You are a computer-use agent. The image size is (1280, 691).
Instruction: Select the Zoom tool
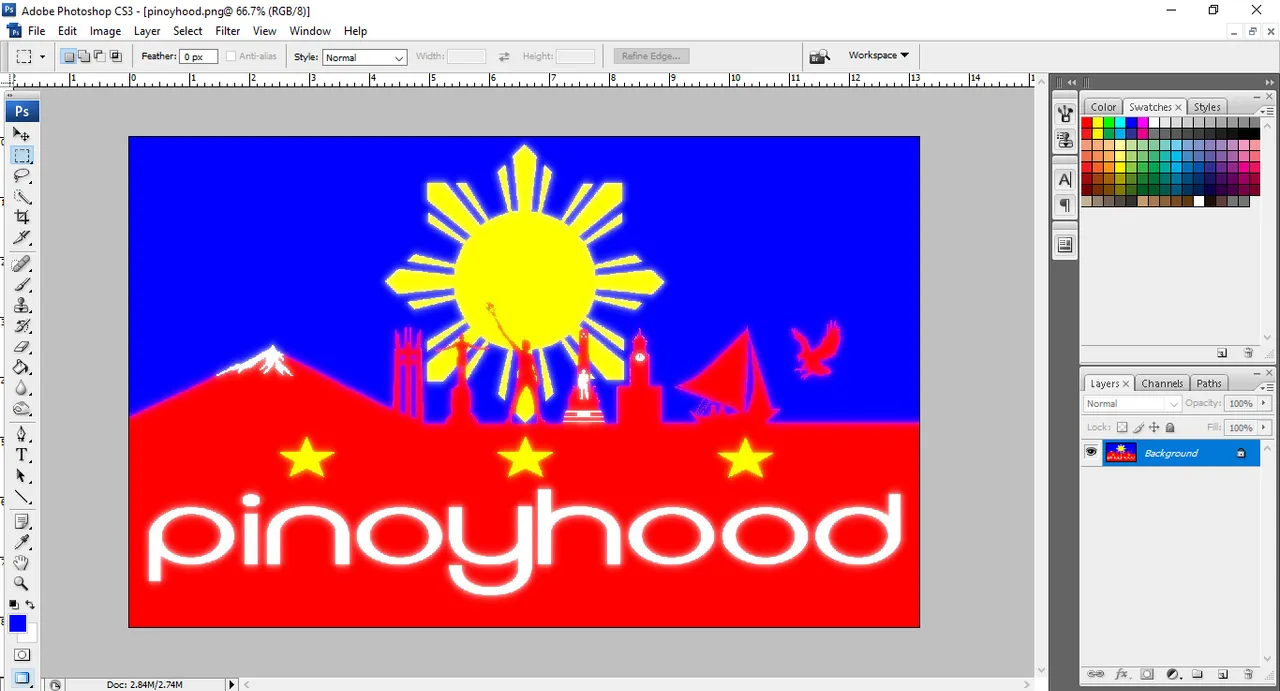[x=21, y=584]
